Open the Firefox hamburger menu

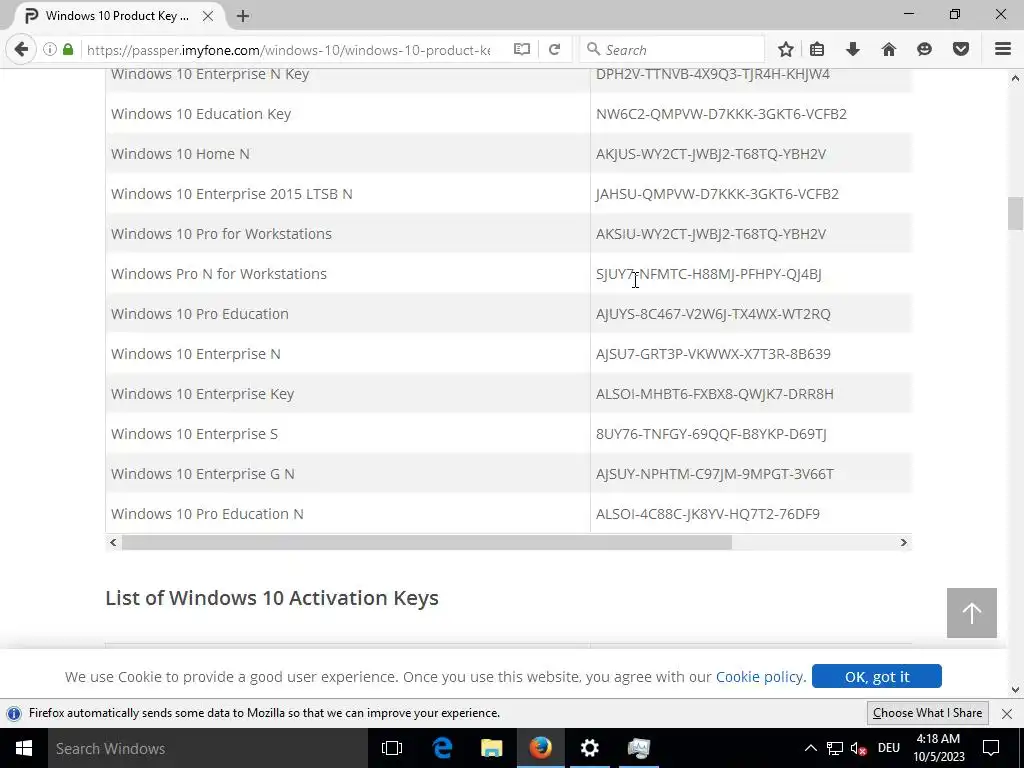(x=1003, y=50)
